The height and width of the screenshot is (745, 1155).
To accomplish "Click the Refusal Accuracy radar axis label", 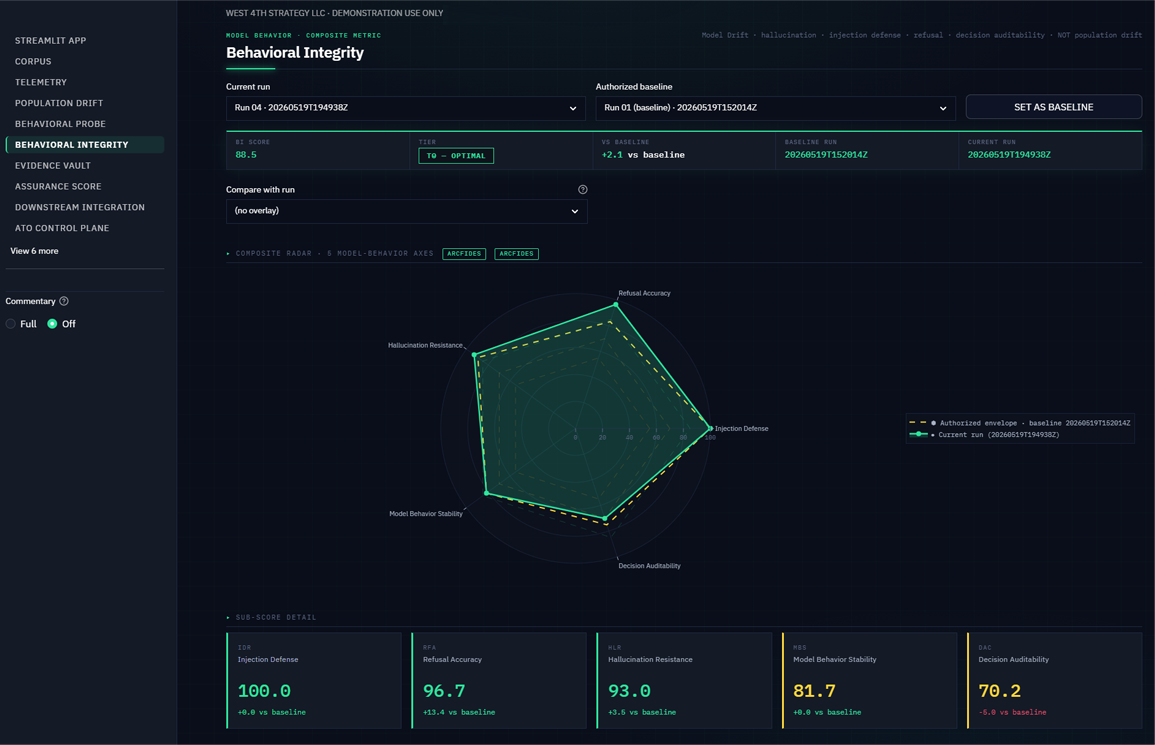I will point(645,293).
